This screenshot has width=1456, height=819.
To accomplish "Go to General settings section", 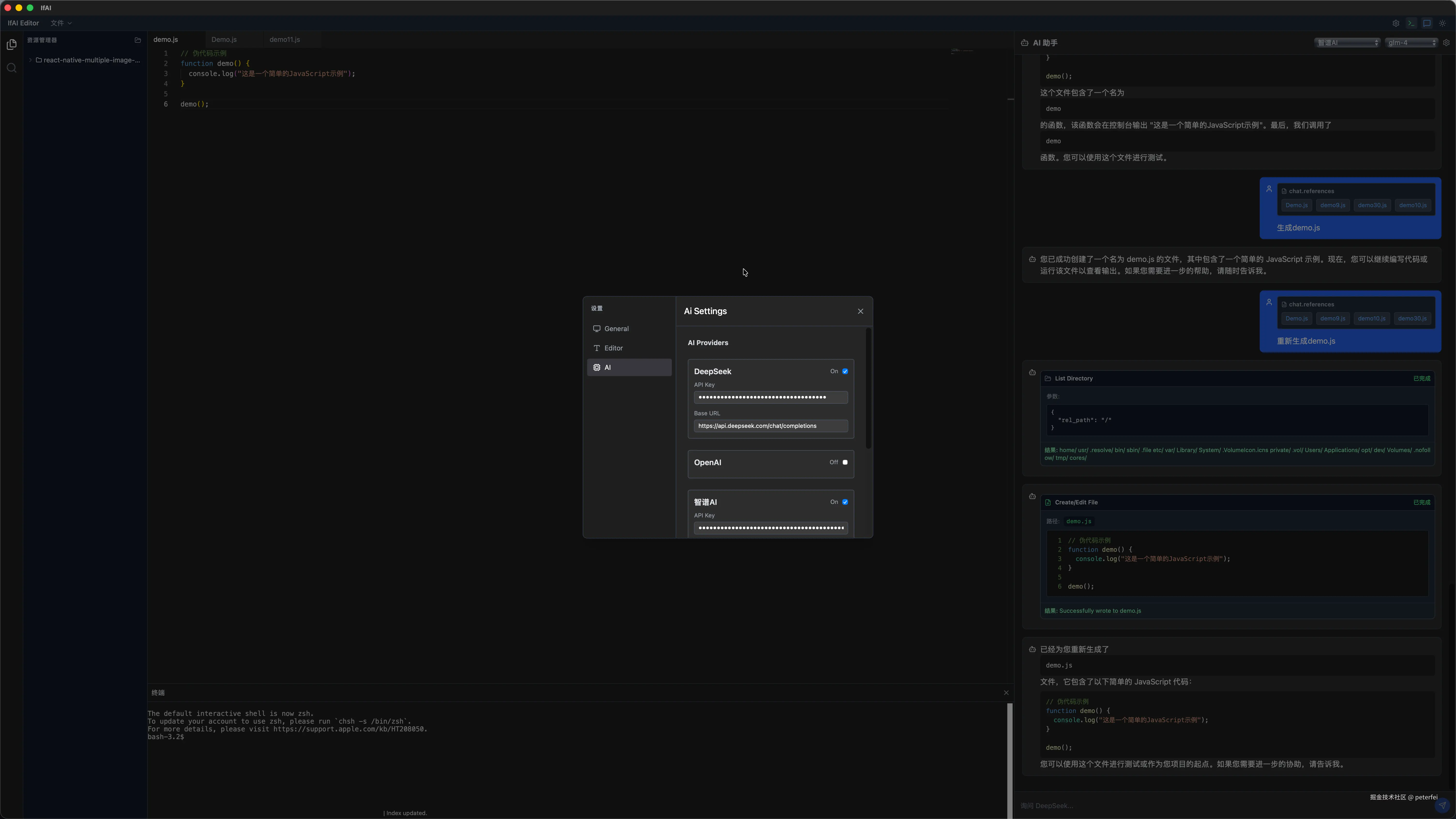I will click(616, 328).
